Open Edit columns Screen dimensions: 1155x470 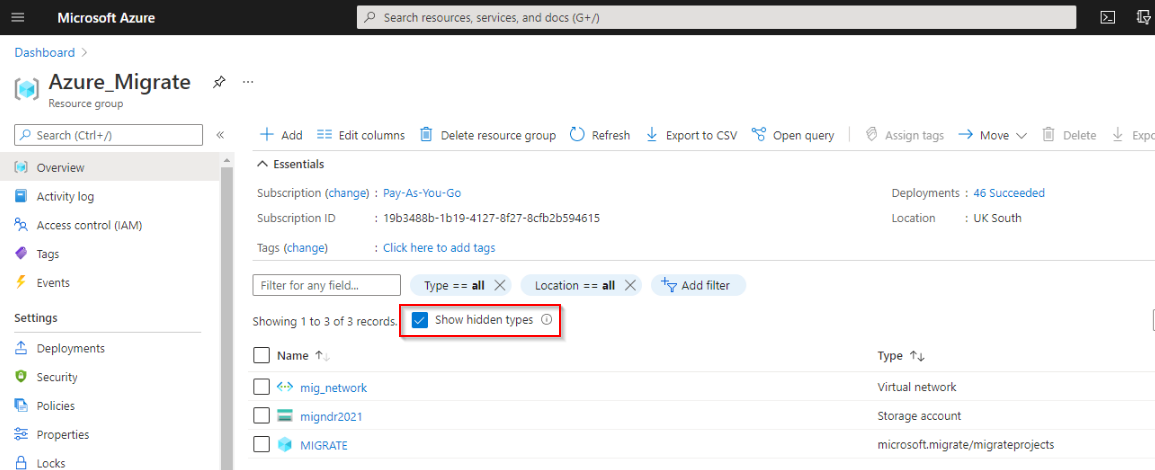(x=361, y=135)
